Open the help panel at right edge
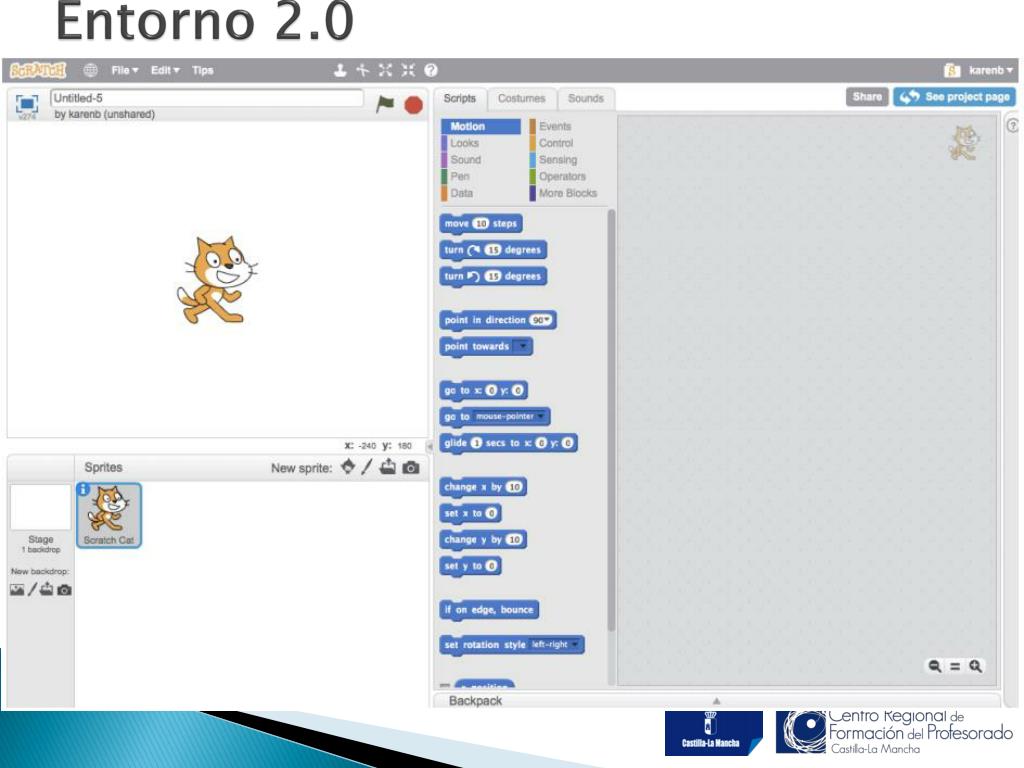The height and width of the screenshot is (768, 1024). (x=1012, y=125)
